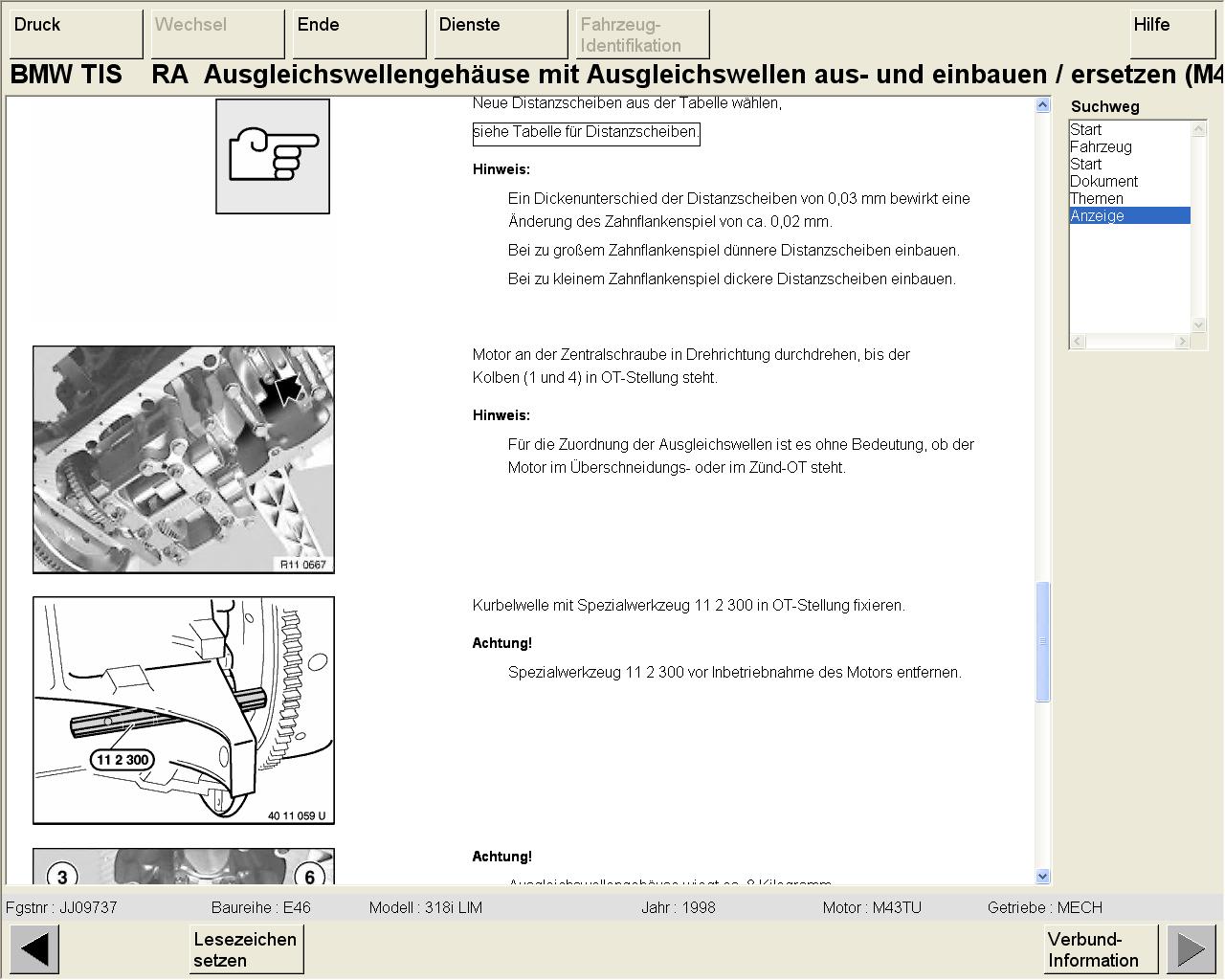Open the Hilfe help button
The height and width of the screenshot is (980, 1225).
[x=1172, y=34]
